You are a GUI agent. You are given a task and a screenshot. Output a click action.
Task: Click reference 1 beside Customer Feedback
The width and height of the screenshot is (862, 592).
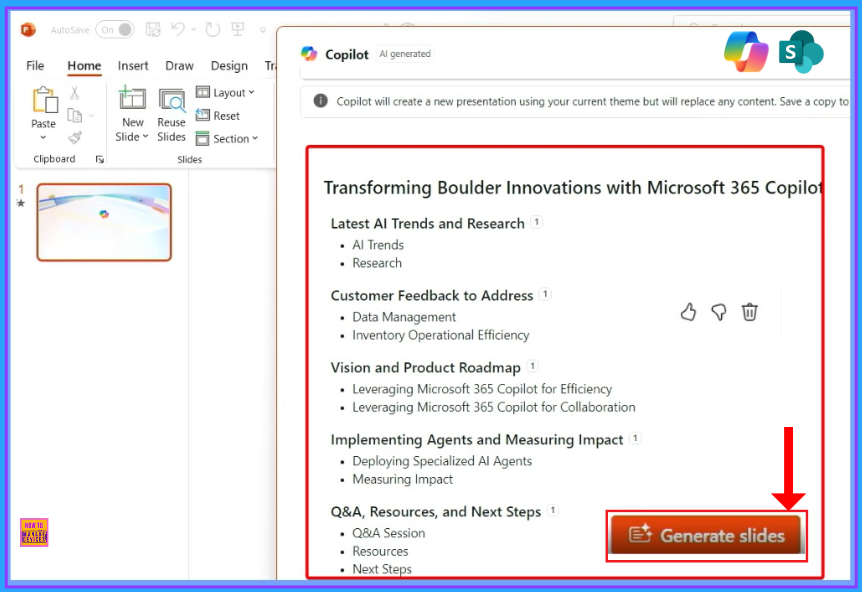(545, 294)
